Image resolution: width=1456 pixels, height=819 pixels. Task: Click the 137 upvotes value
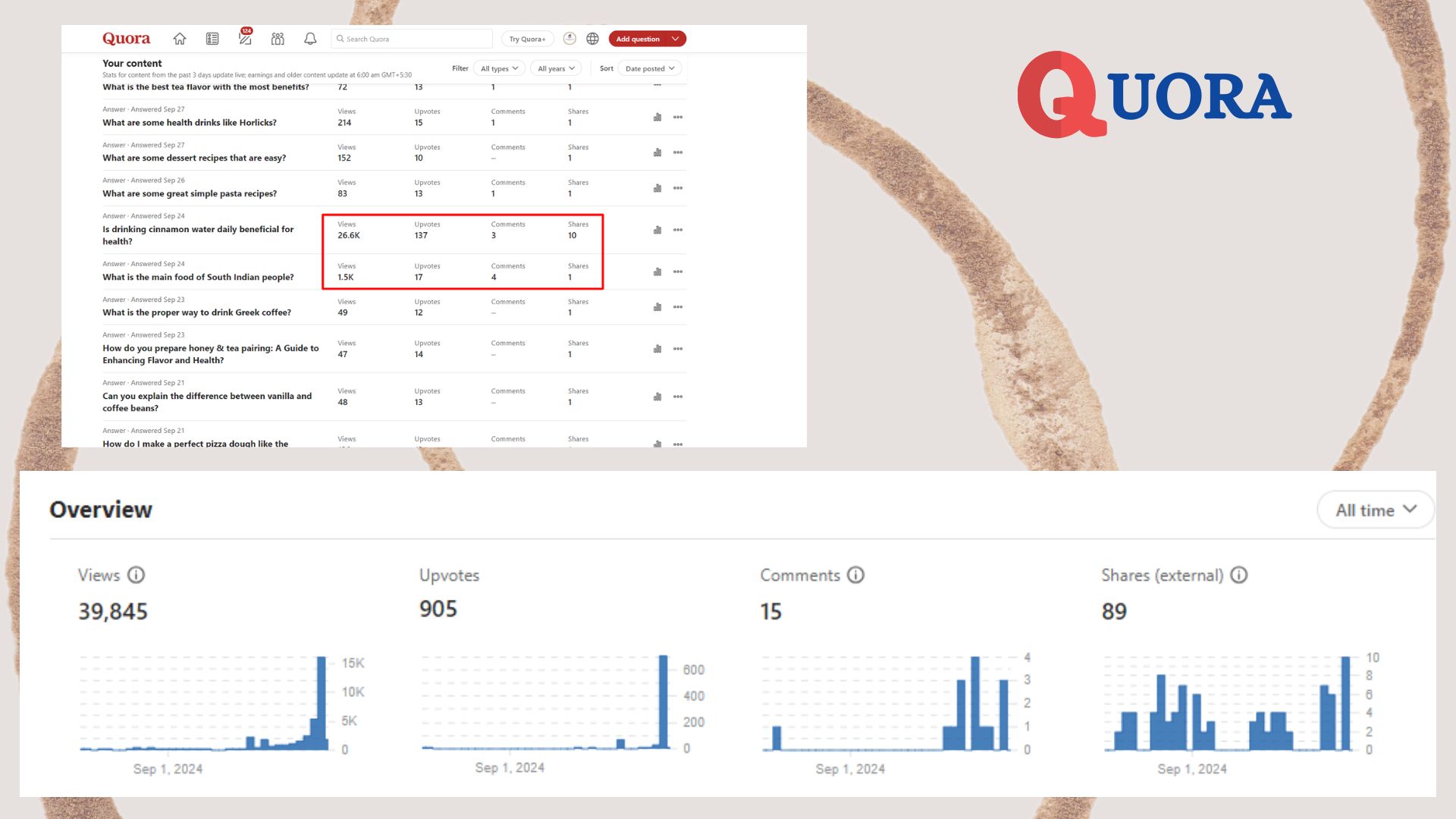pos(421,236)
